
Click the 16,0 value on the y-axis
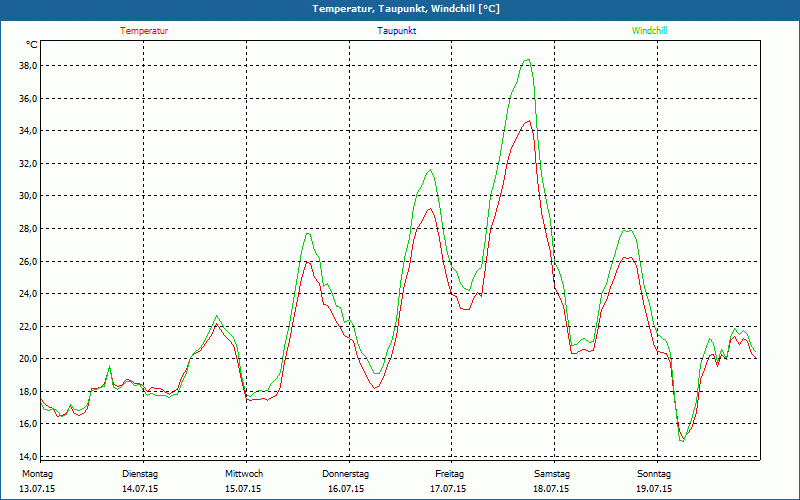click(28, 423)
